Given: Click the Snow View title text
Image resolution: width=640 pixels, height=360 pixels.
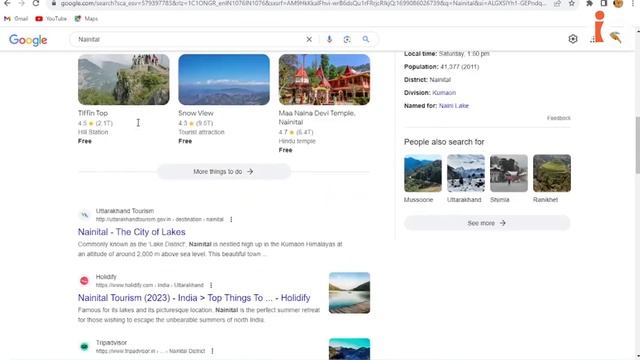Looking at the screenshot, I should [196, 113].
